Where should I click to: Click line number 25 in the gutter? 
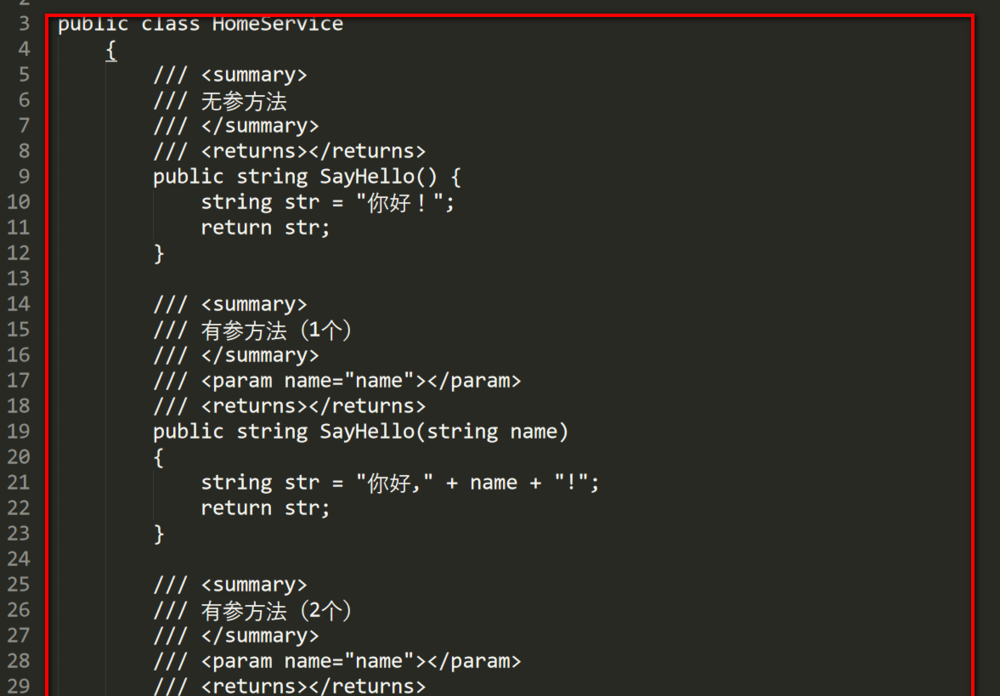19,585
